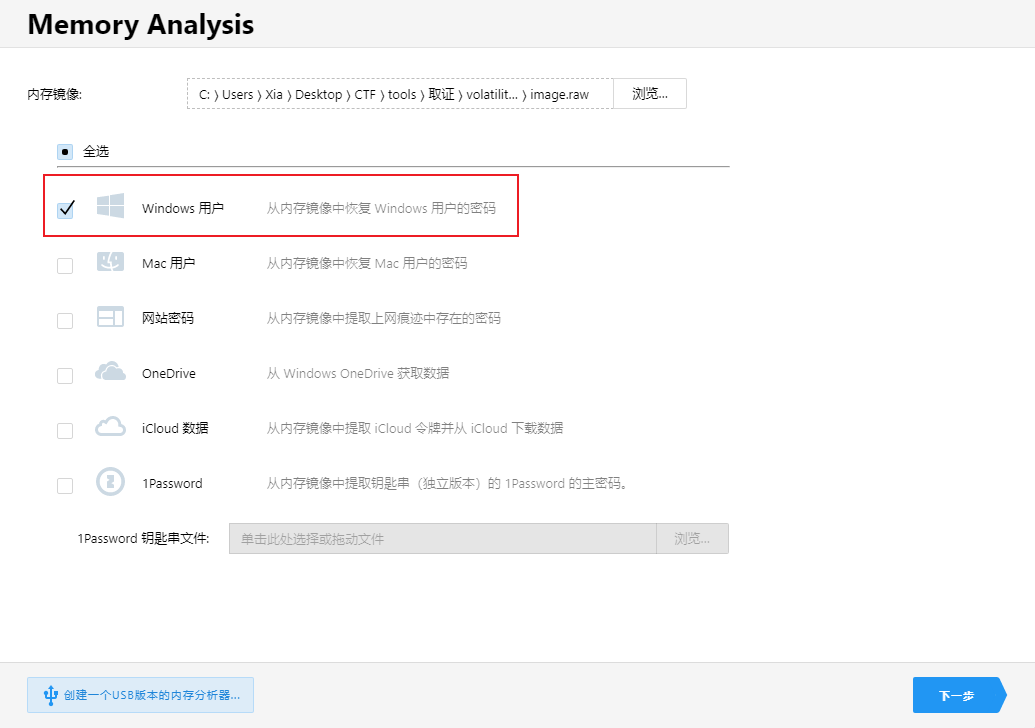Click the USB icon in bottom button
This screenshot has width=1035, height=728.
coord(49,695)
